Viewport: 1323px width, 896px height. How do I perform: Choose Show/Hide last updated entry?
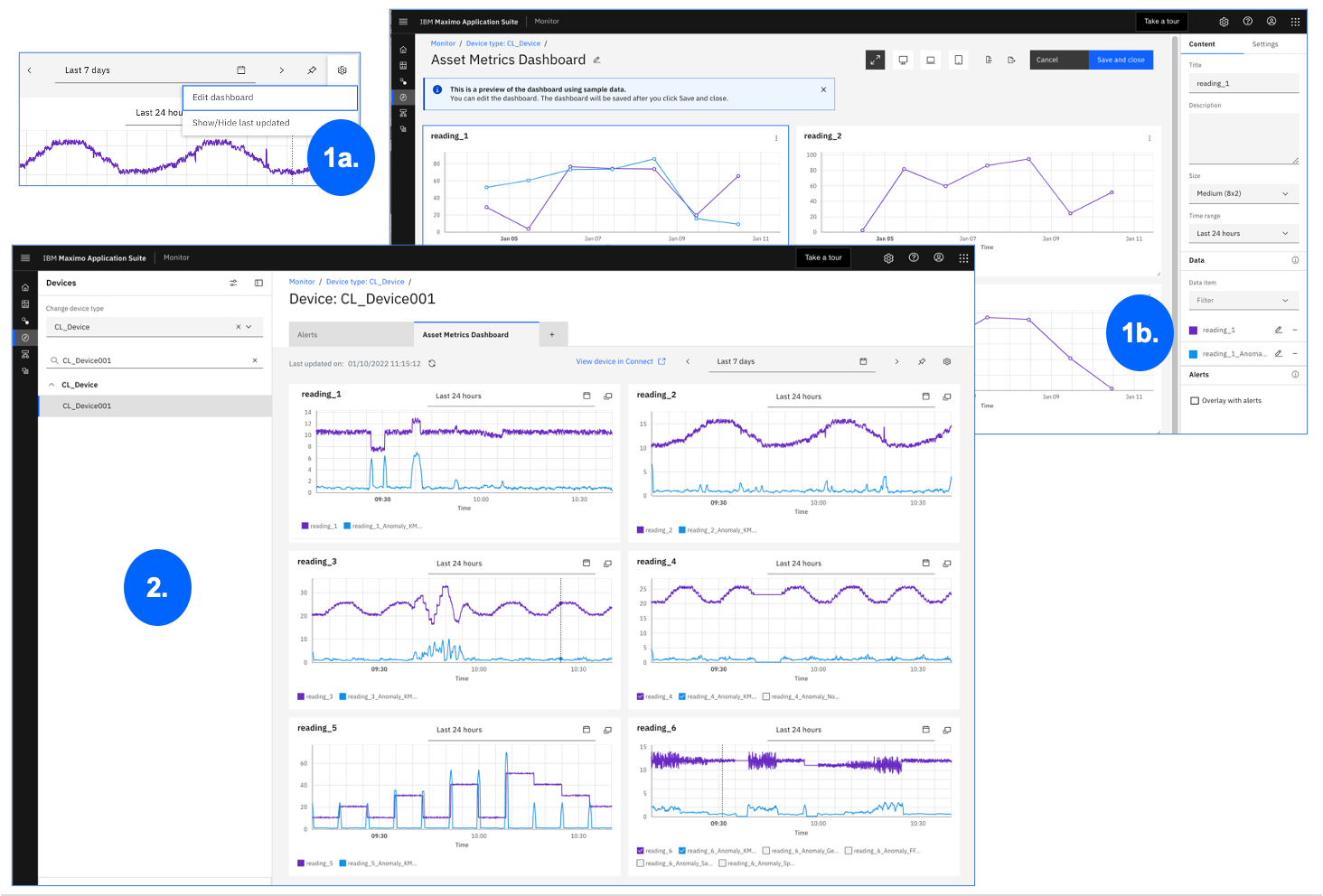pos(270,123)
